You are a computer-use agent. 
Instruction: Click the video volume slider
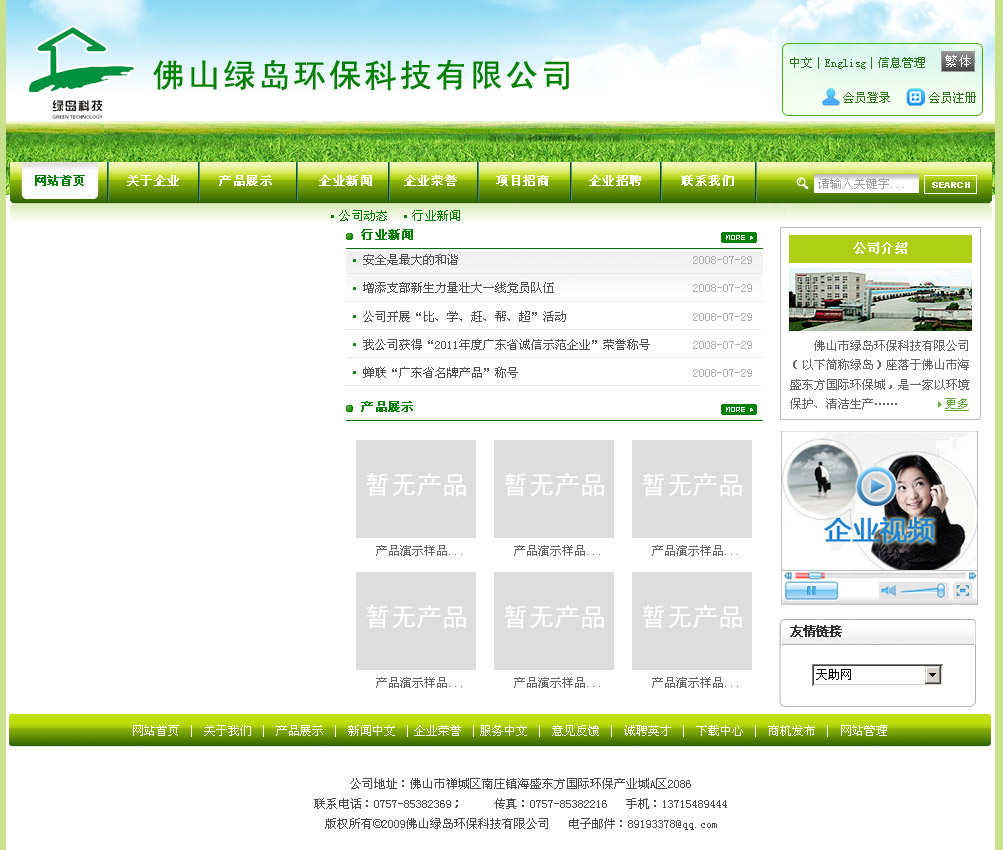click(x=922, y=591)
